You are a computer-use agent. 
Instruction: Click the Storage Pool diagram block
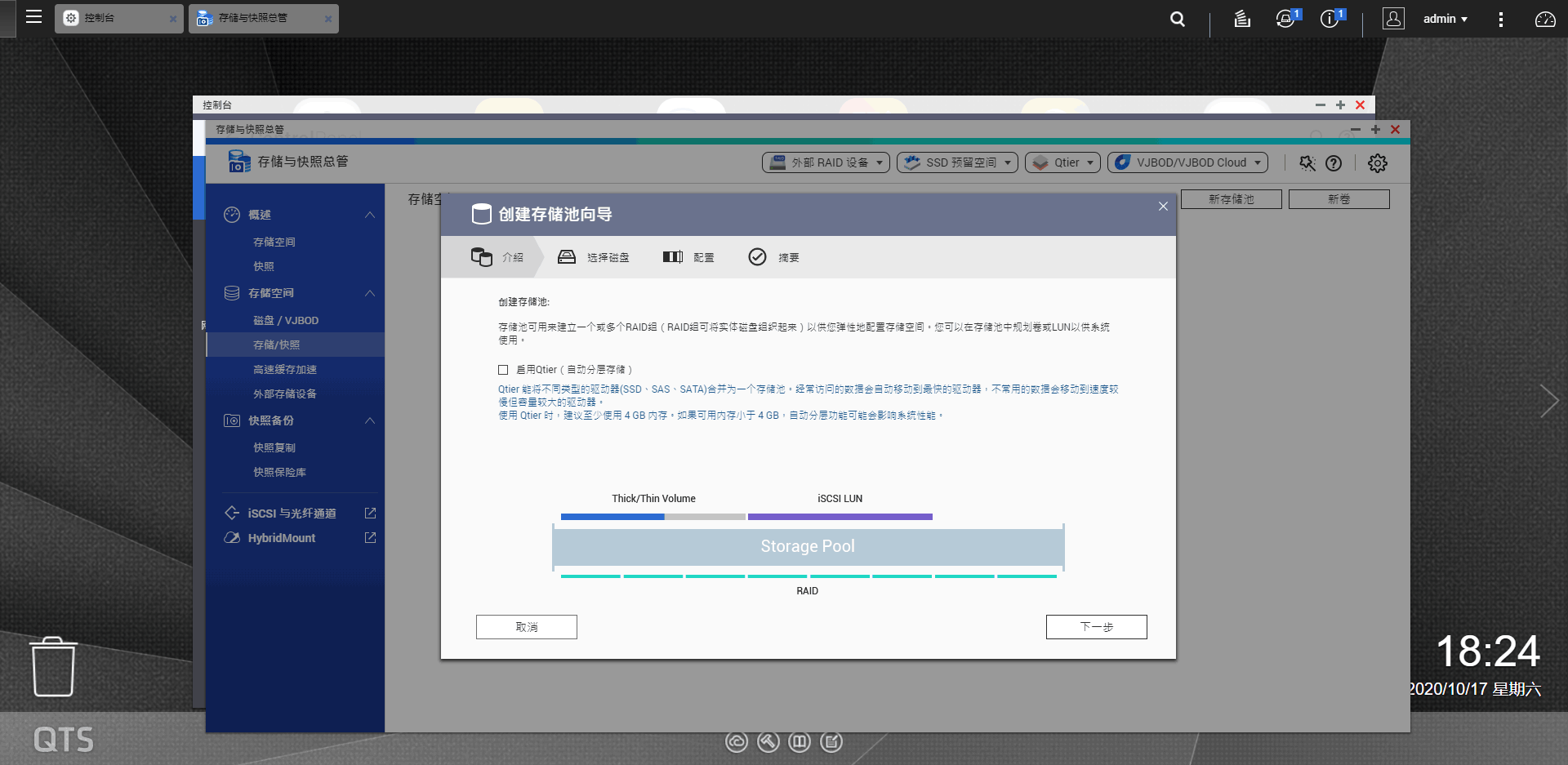click(808, 546)
